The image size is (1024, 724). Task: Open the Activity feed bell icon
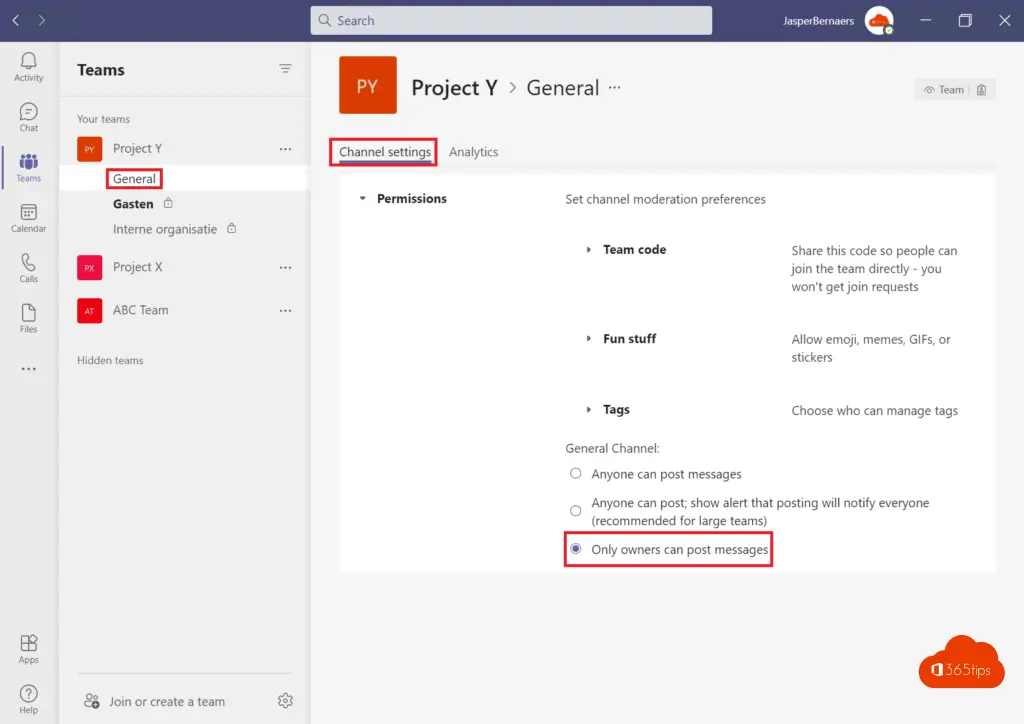click(x=28, y=67)
